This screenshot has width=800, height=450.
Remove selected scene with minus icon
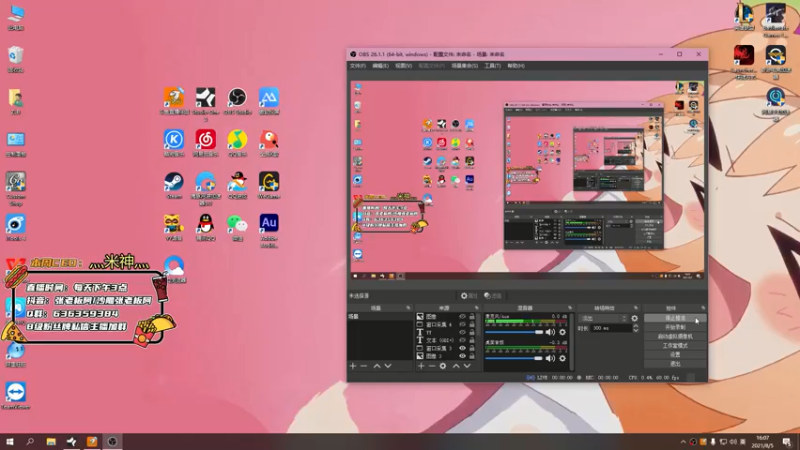click(x=364, y=366)
